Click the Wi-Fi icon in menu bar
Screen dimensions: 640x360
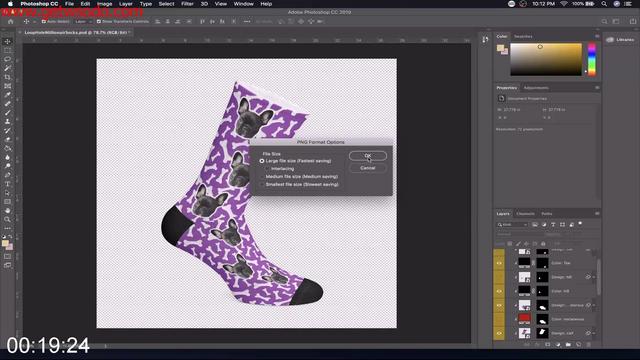click(x=564, y=4)
